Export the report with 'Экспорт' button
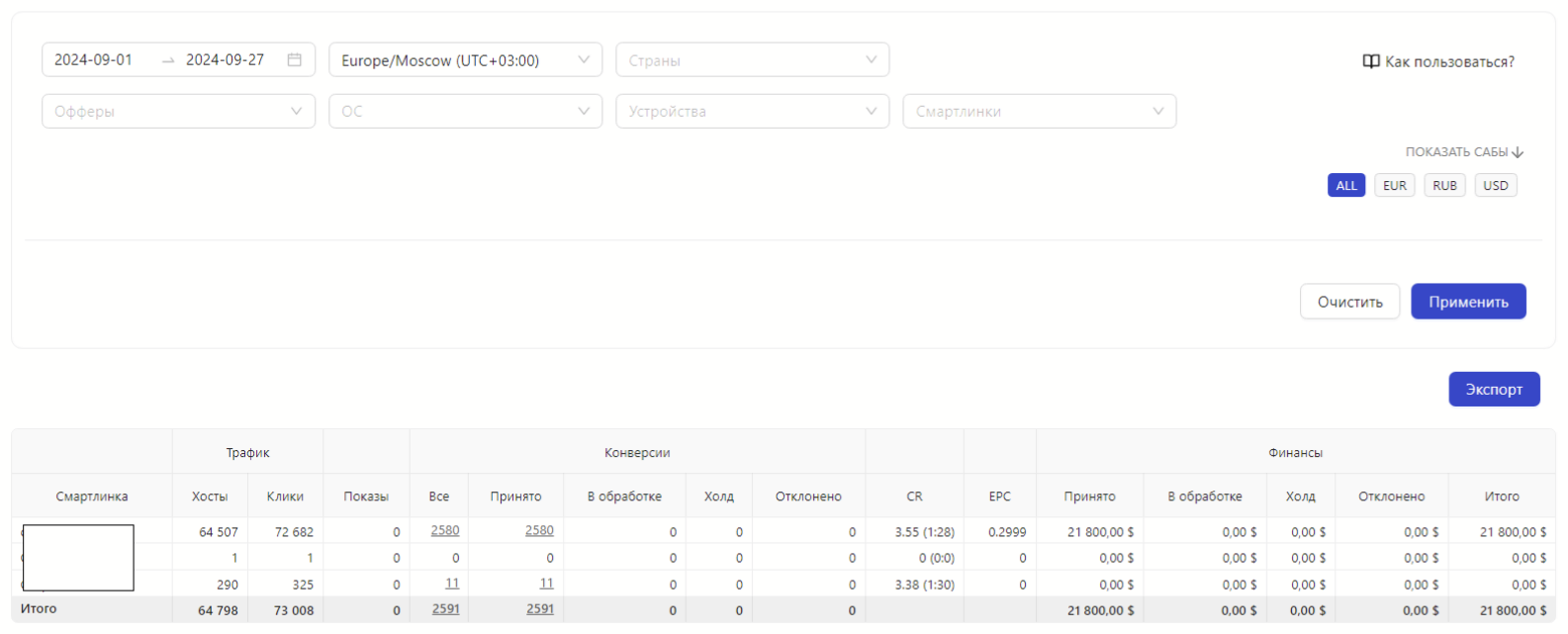The image size is (1568, 634). [1494, 389]
